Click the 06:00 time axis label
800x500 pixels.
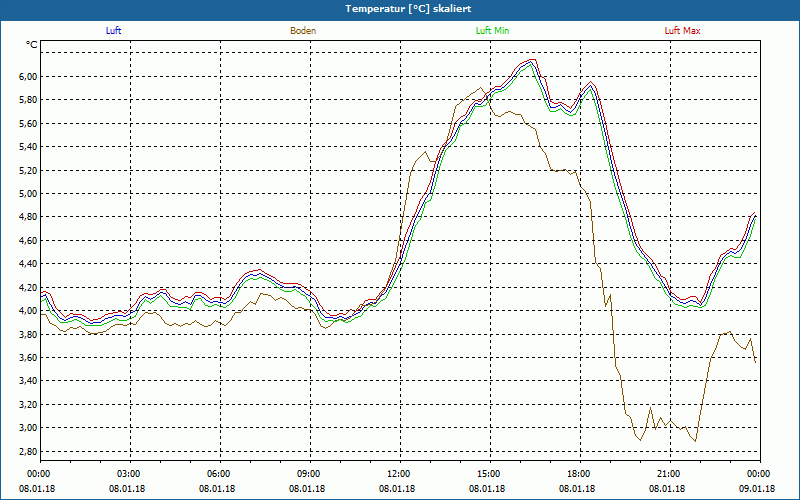coord(220,474)
